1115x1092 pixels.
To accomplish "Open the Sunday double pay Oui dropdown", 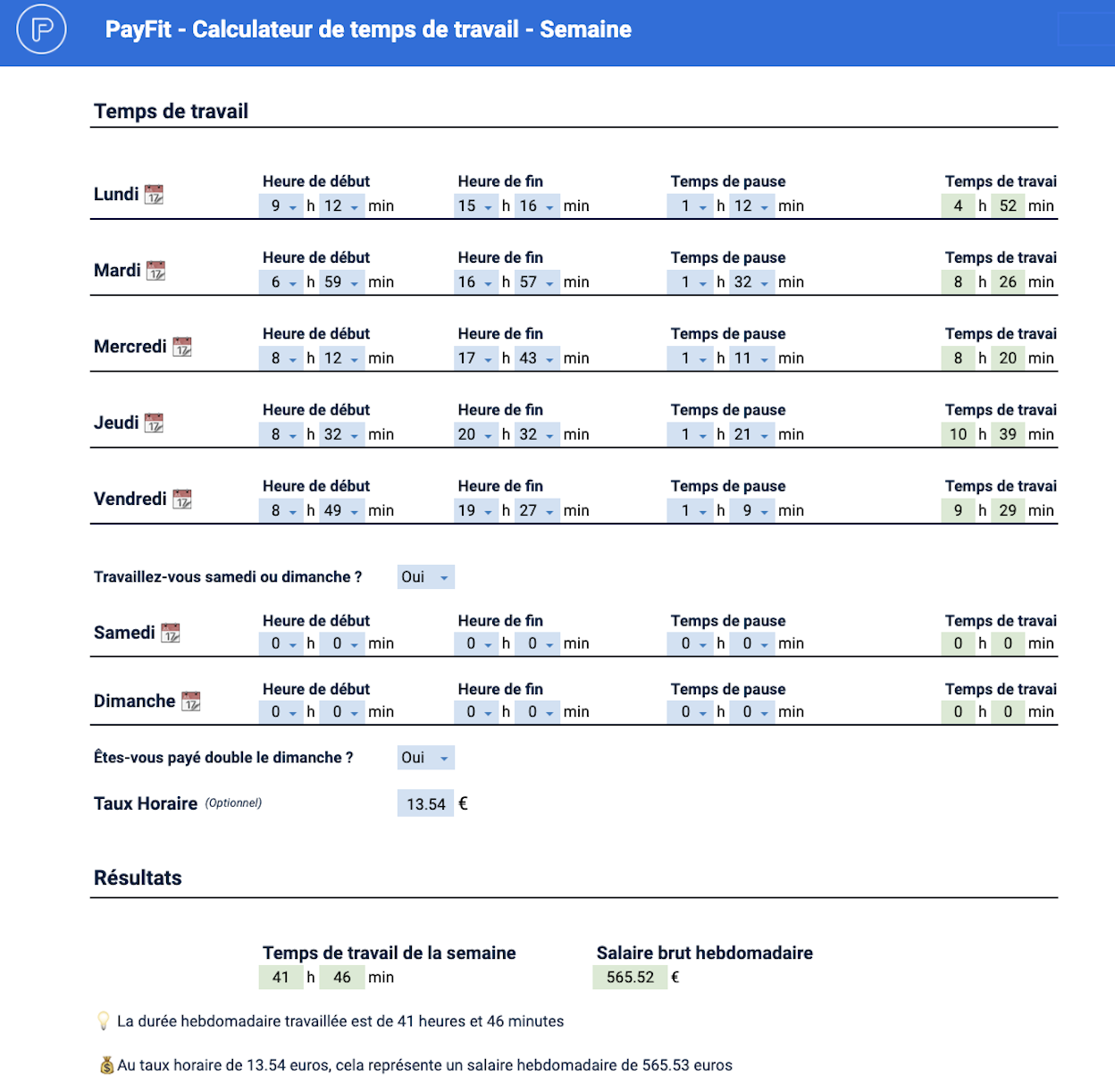I will (x=425, y=758).
